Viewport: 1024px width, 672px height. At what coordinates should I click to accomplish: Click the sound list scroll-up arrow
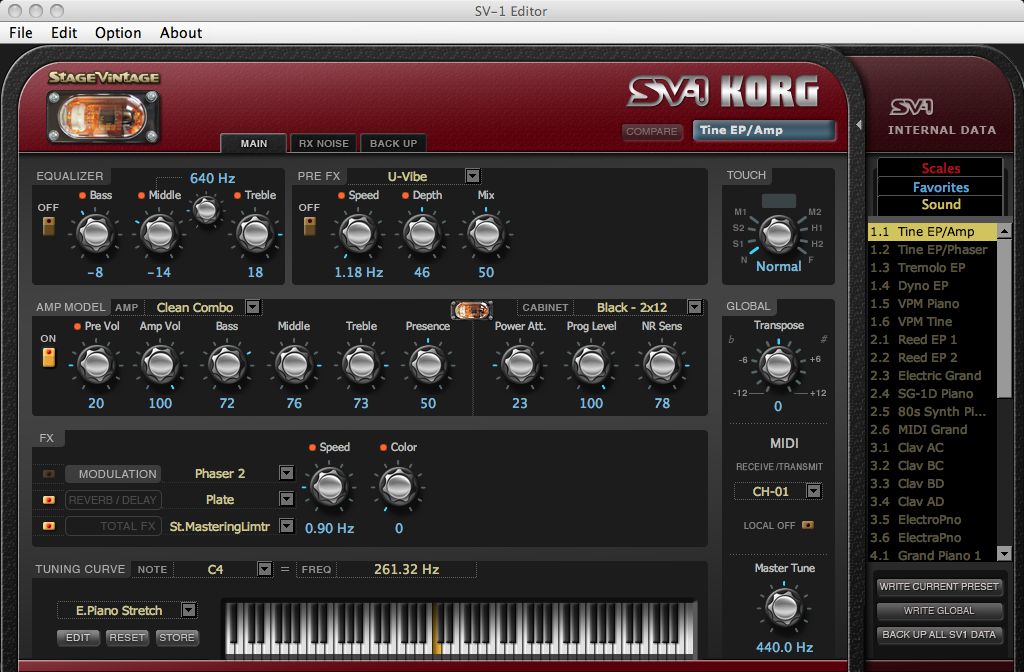pos(1004,231)
